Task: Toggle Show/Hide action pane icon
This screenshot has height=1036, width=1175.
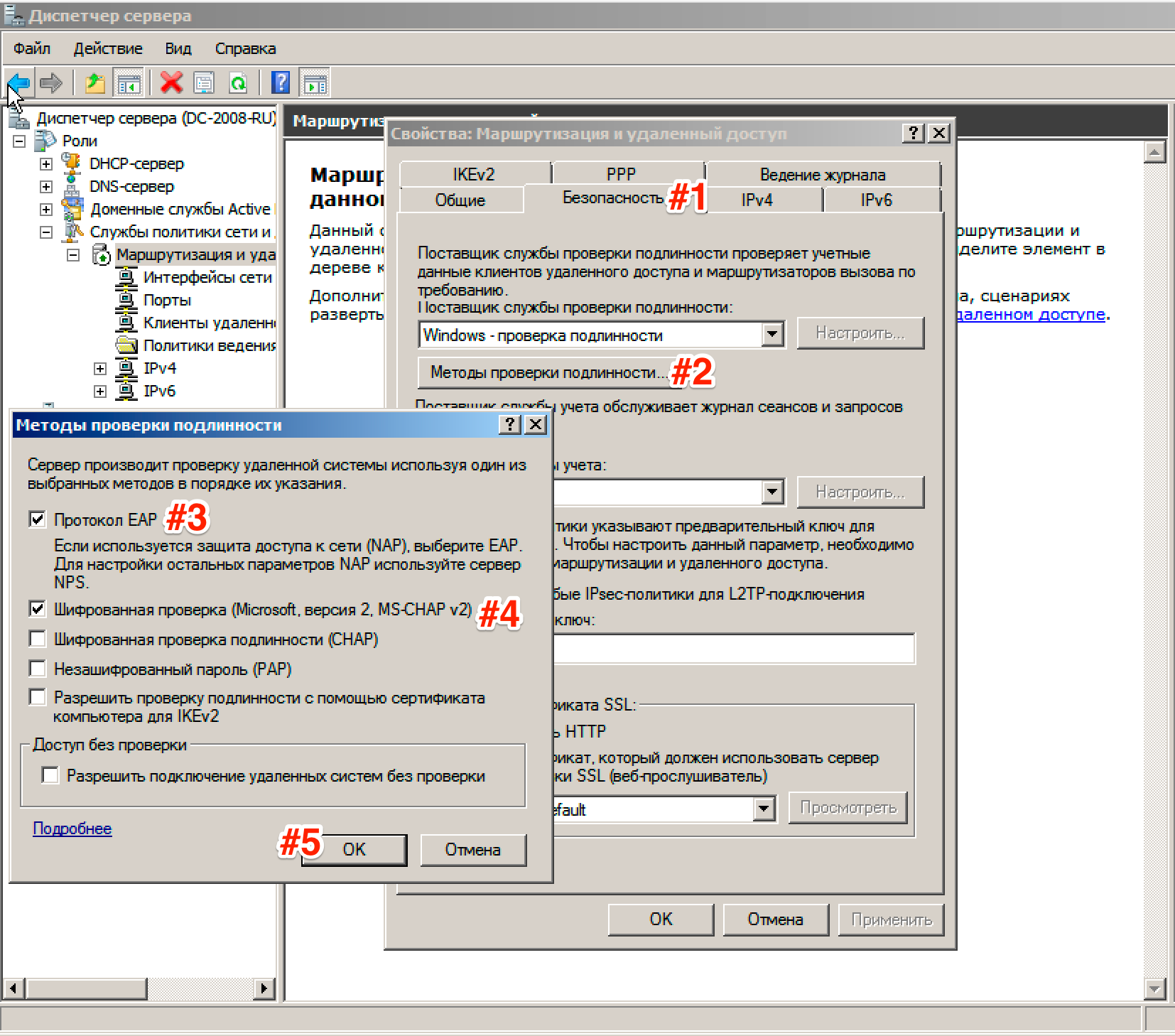Action: (x=315, y=83)
